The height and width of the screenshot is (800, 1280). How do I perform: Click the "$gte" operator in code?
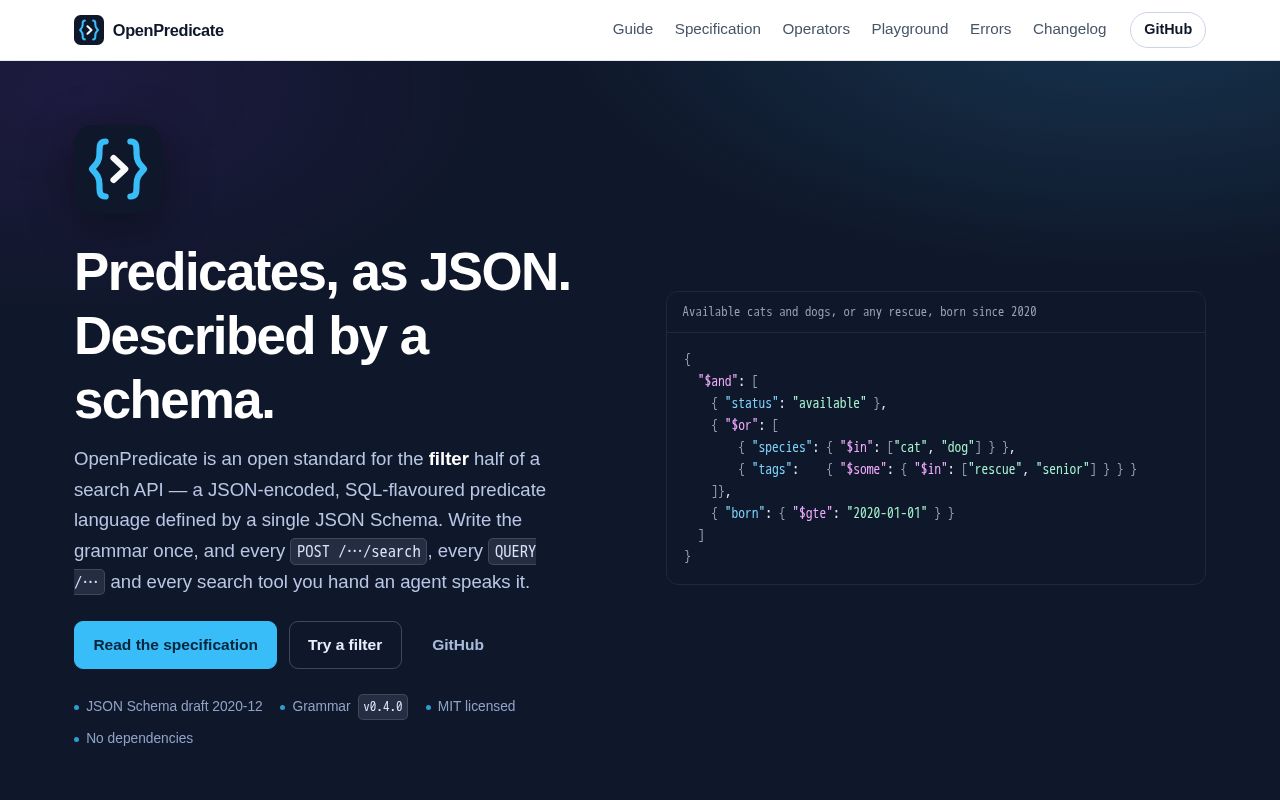(812, 513)
